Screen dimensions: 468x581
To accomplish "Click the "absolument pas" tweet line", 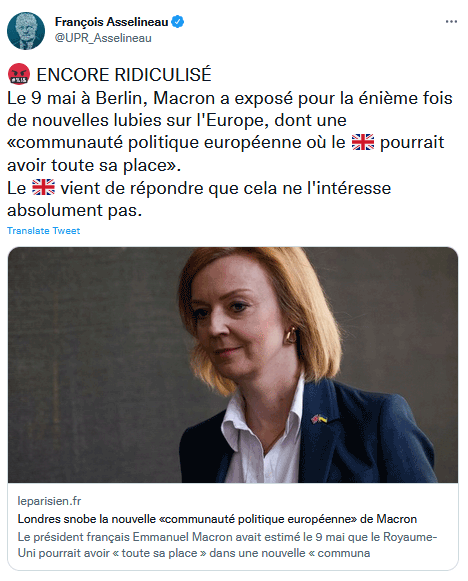I will (74, 210).
